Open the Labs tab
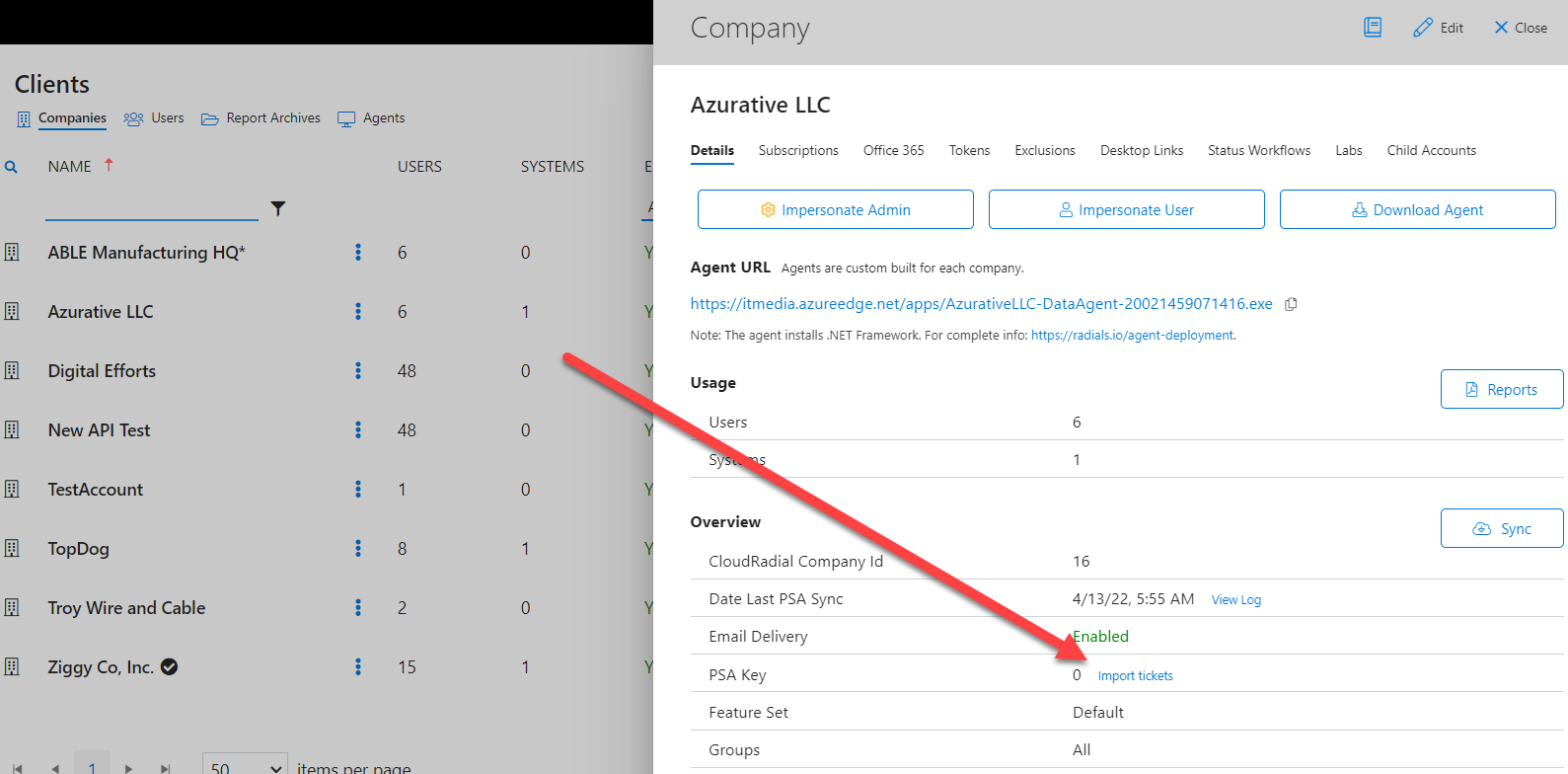1568x774 pixels. pyautogui.click(x=1349, y=151)
